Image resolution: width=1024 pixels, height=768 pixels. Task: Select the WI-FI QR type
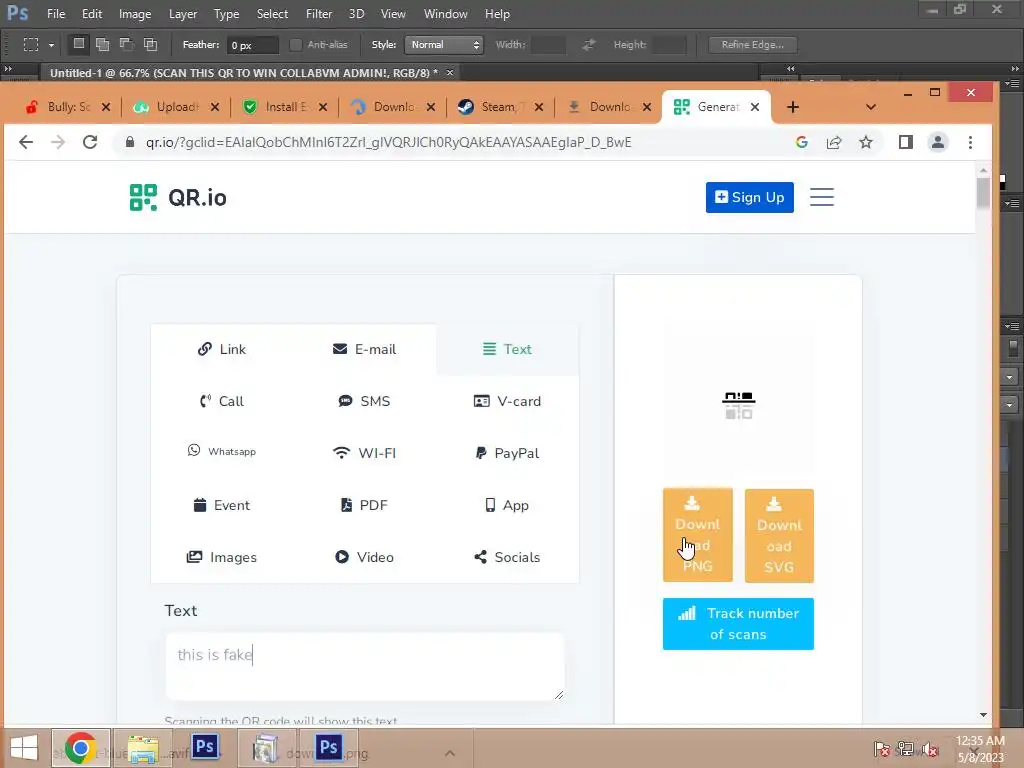(x=364, y=453)
